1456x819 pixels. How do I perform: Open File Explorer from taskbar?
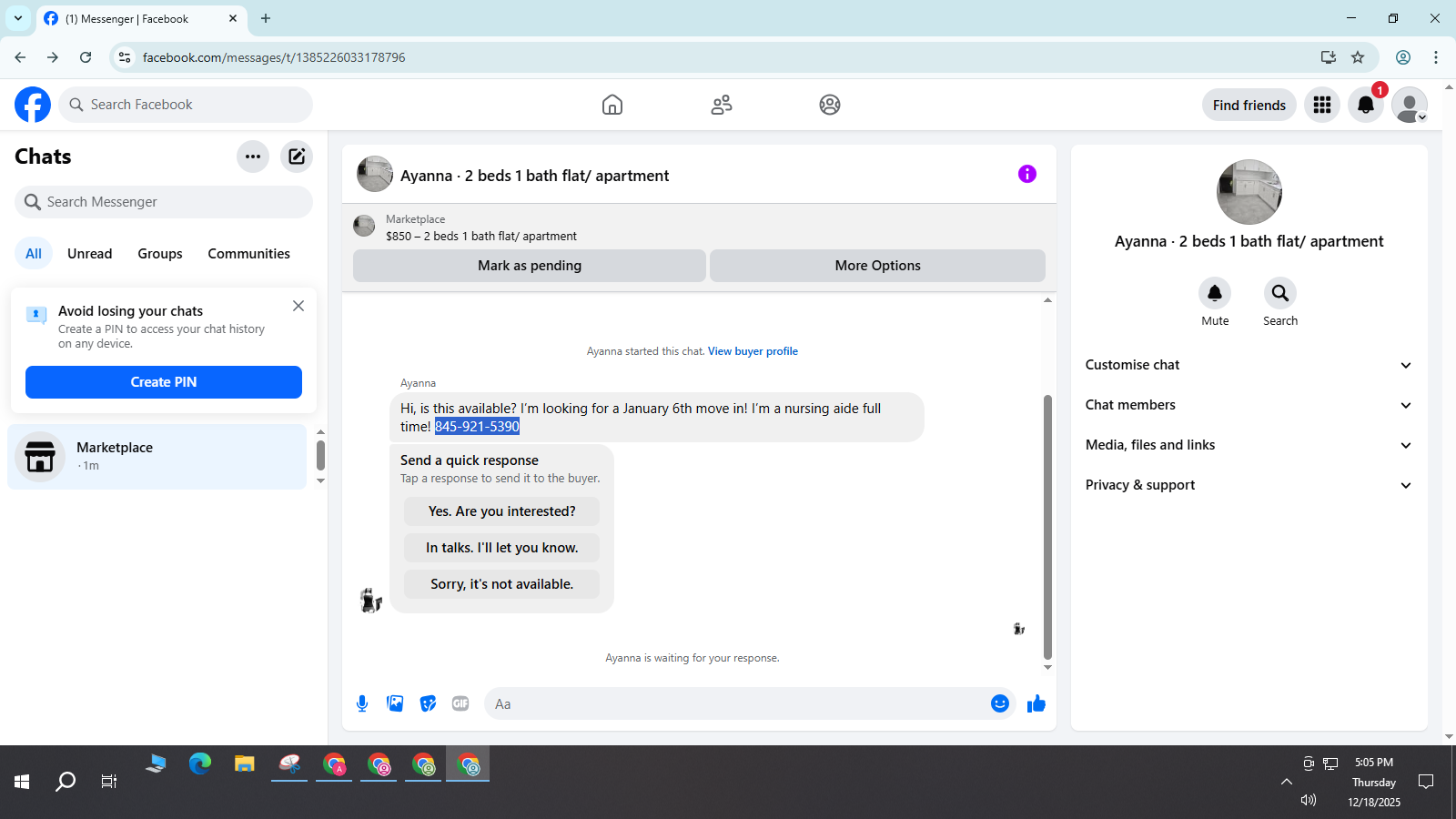click(245, 764)
